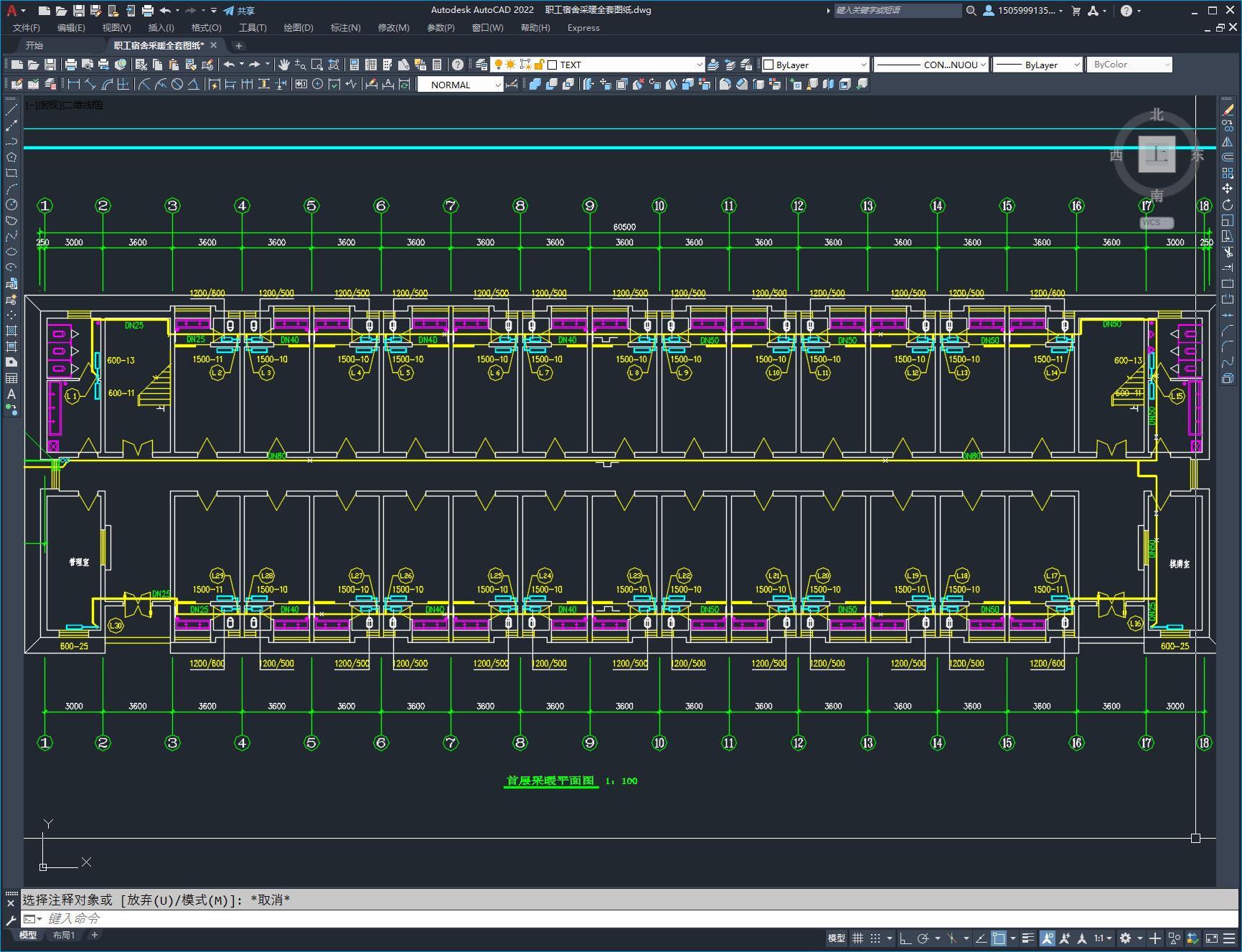Select the Line tool in draw toolbar
Image resolution: width=1242 pixels, height=952 pixels.
11,110
